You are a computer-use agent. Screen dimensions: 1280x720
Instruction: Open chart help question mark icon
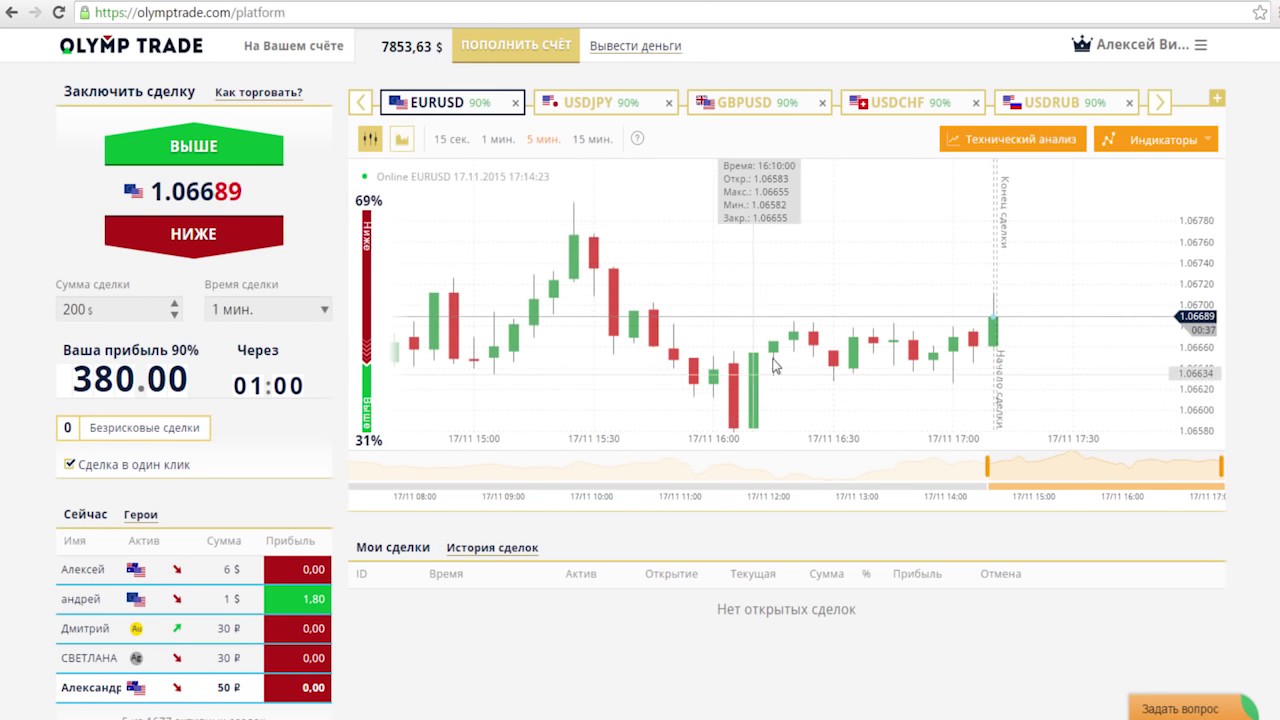(x=637, y=139)
